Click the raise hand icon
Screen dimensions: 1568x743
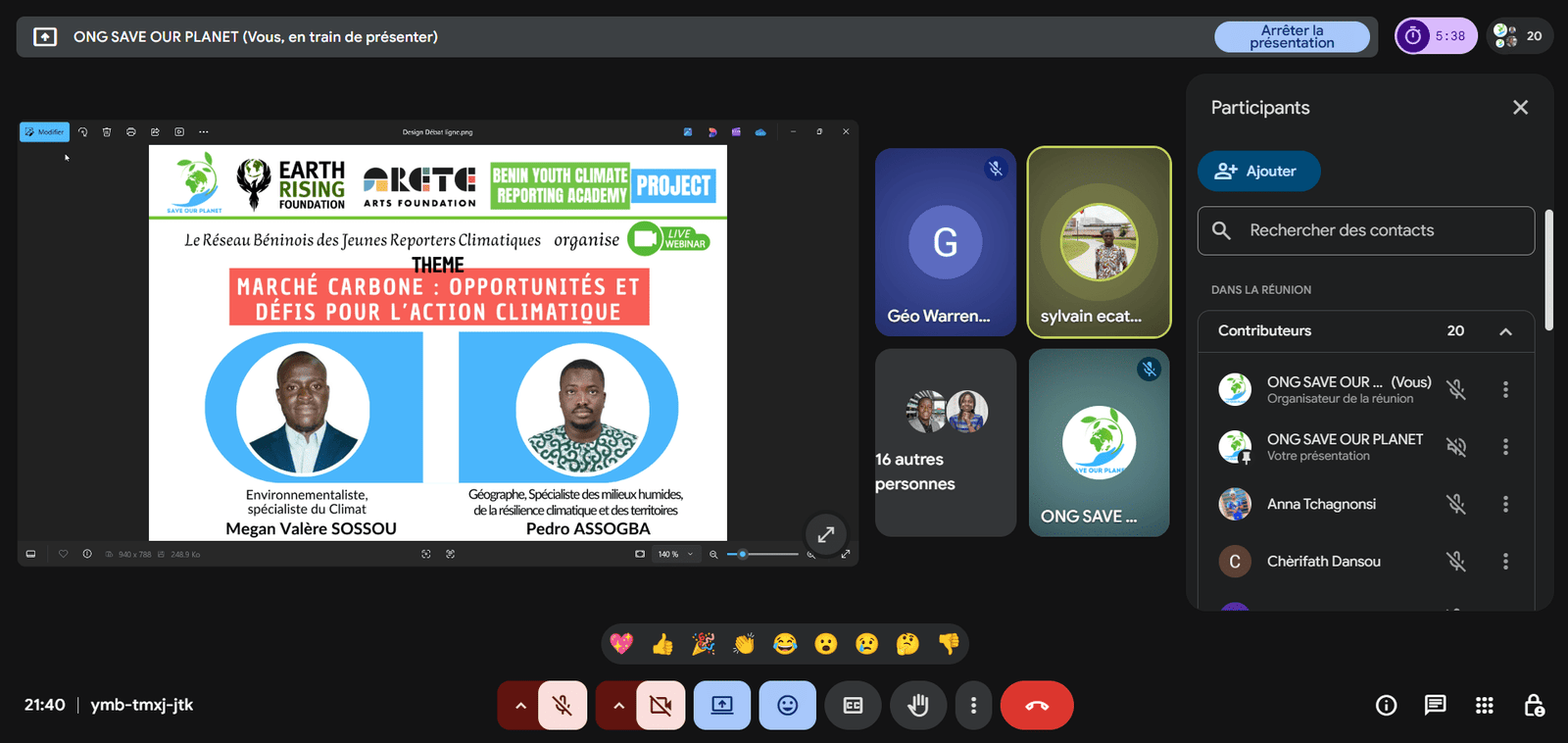(918, 706)
